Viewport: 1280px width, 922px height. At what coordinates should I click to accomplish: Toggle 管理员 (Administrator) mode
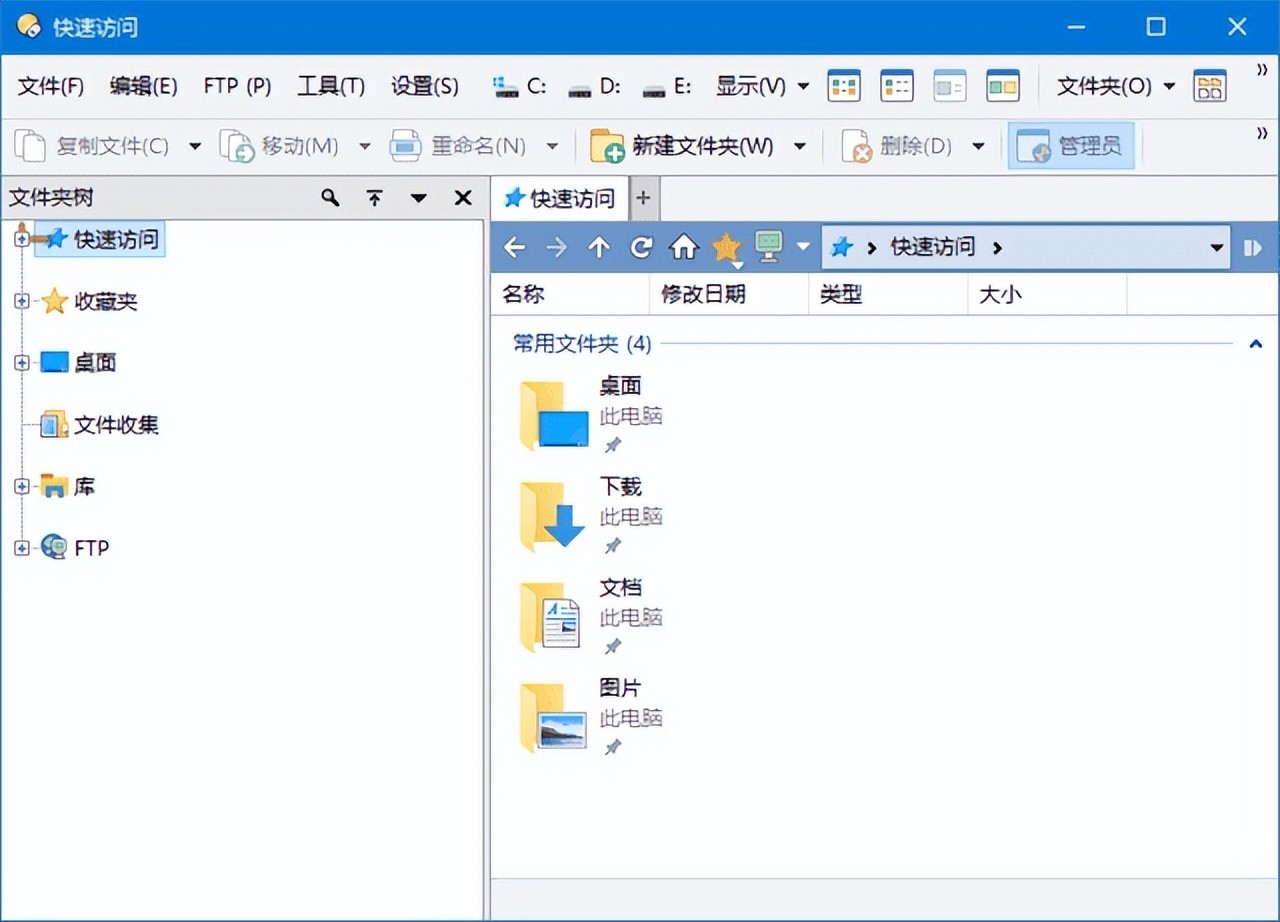[x=1071, y=146]
